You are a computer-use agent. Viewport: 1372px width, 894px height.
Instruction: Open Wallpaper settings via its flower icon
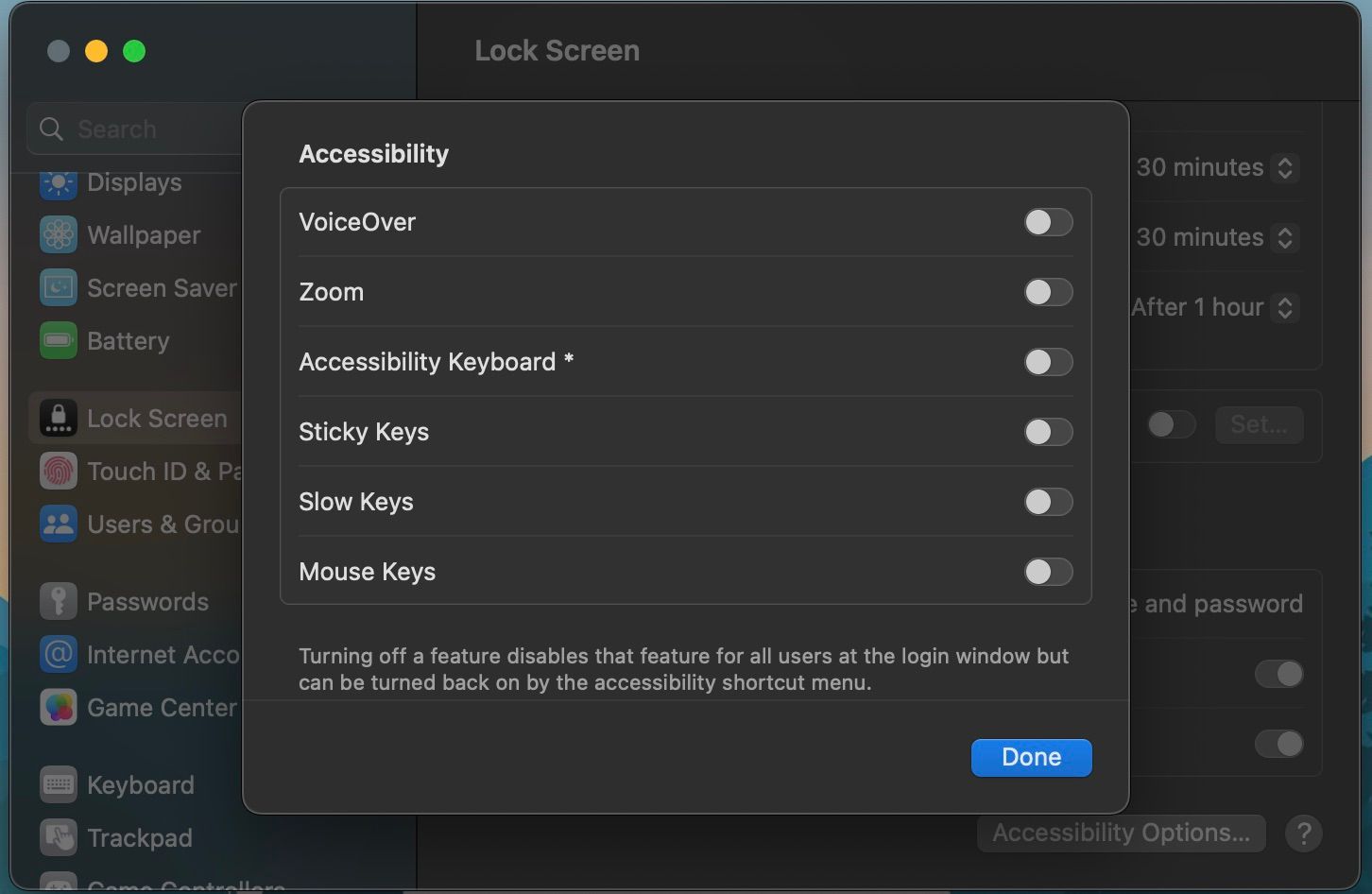(58, 235)
